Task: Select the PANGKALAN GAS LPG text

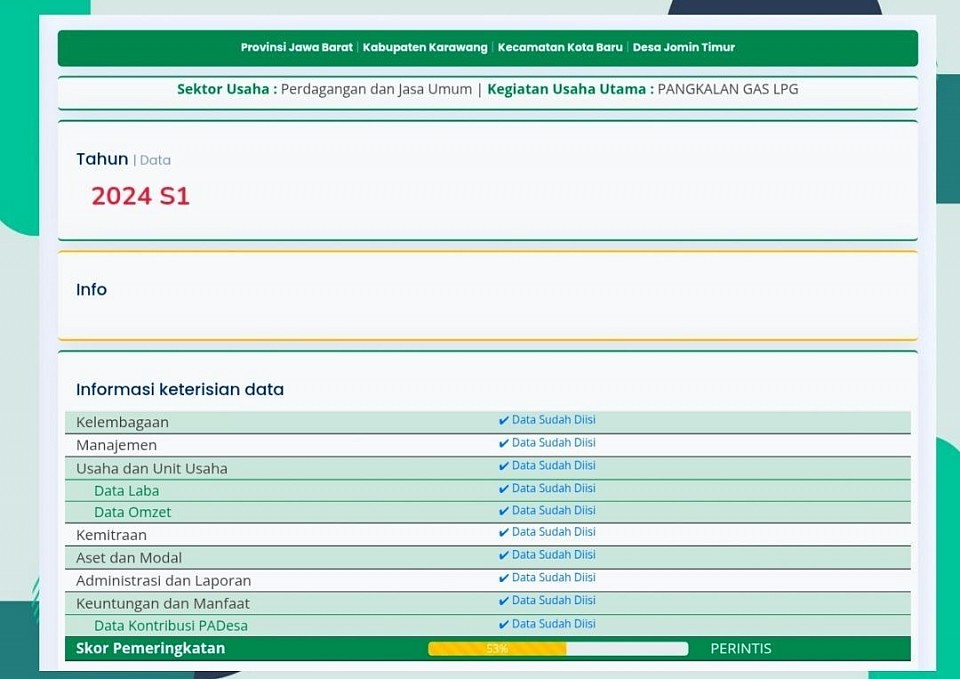Action: click(728, 89)
